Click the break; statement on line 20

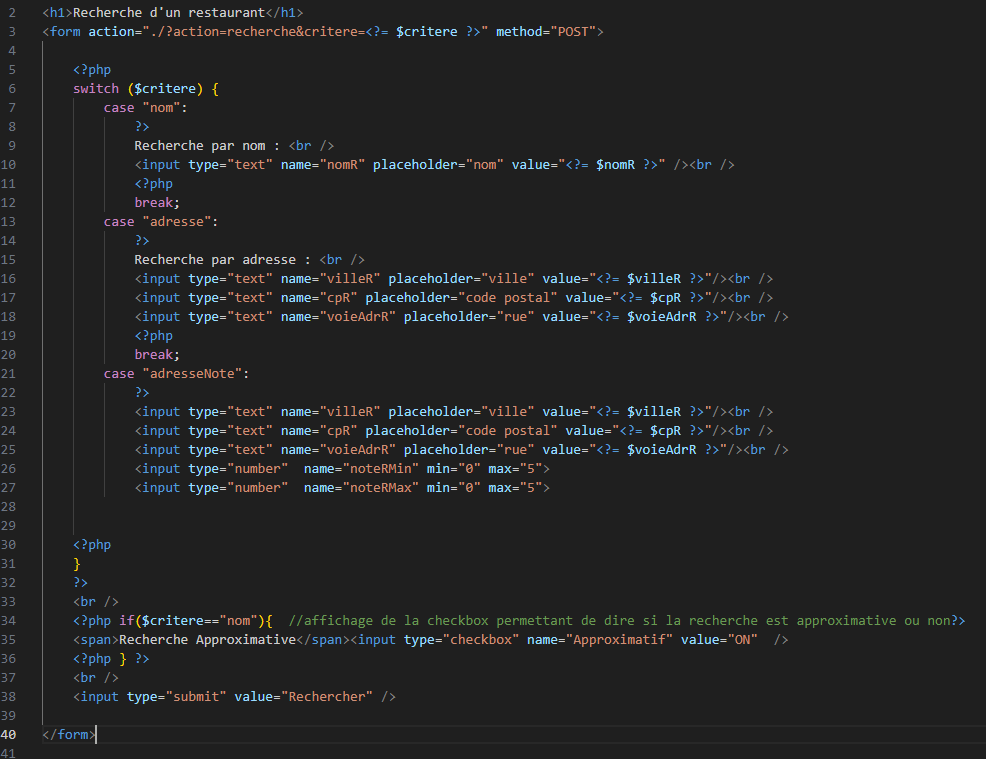(157, 355)
